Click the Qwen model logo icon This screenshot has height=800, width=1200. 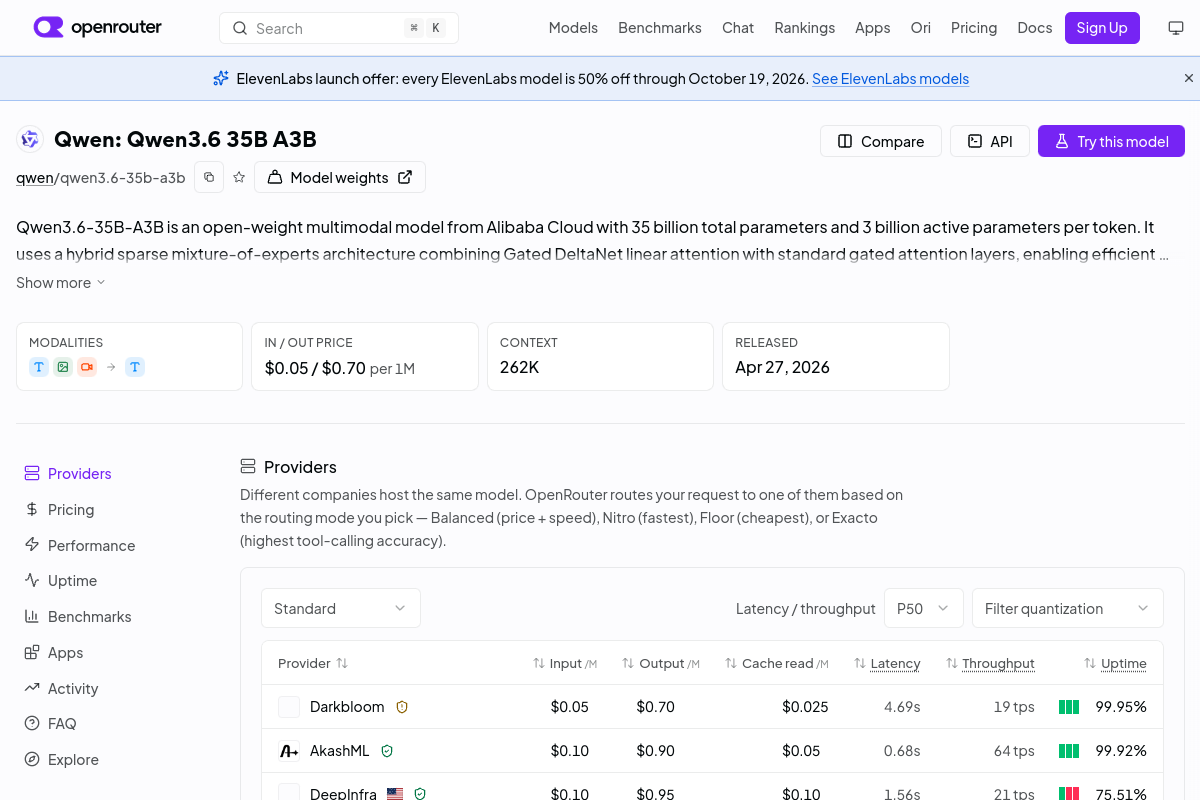click(x=30, y=140)
